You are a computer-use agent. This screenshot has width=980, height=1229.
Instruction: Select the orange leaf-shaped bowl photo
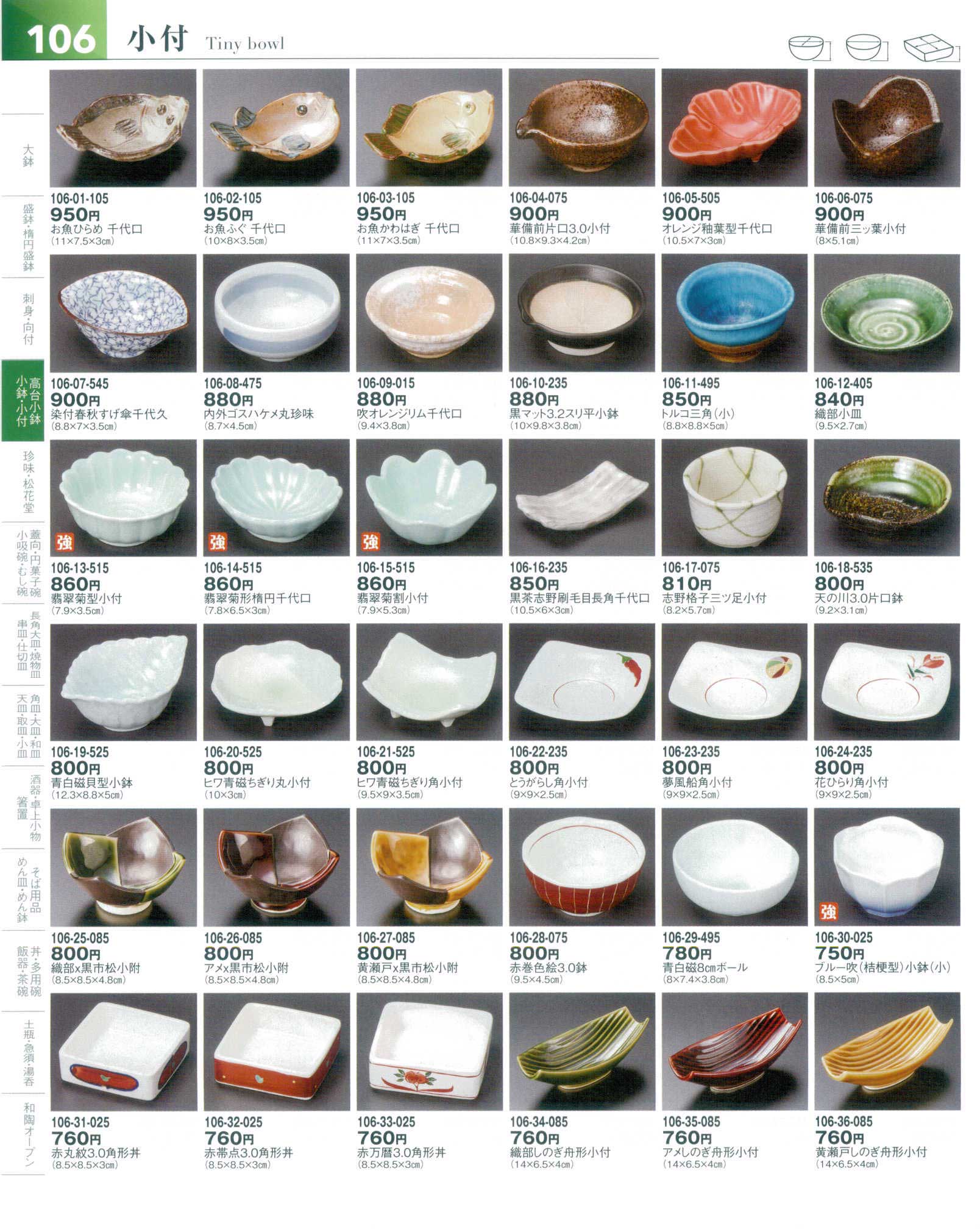[734, 128]
